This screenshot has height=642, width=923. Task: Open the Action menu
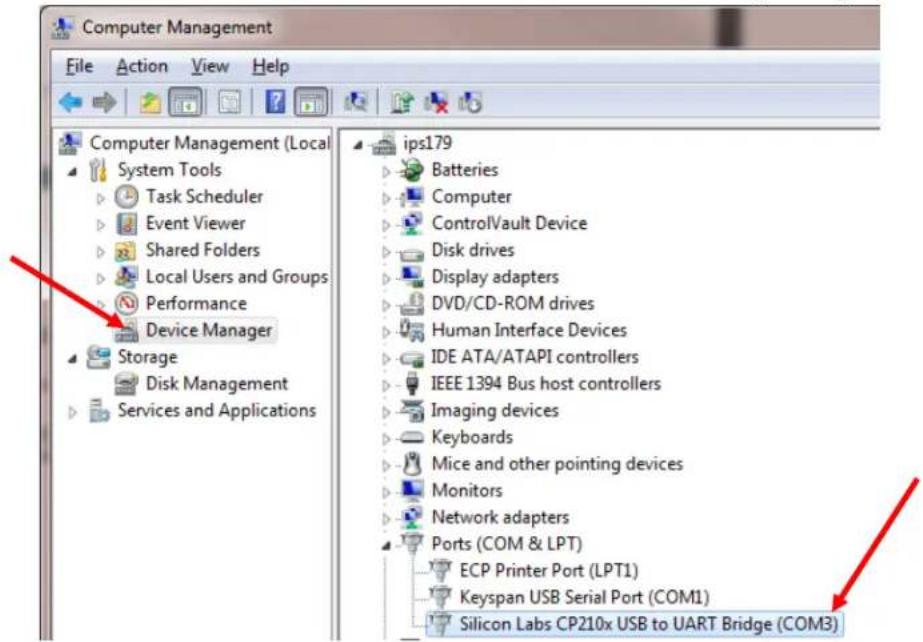pyautogui.click(x=142, y=66)
